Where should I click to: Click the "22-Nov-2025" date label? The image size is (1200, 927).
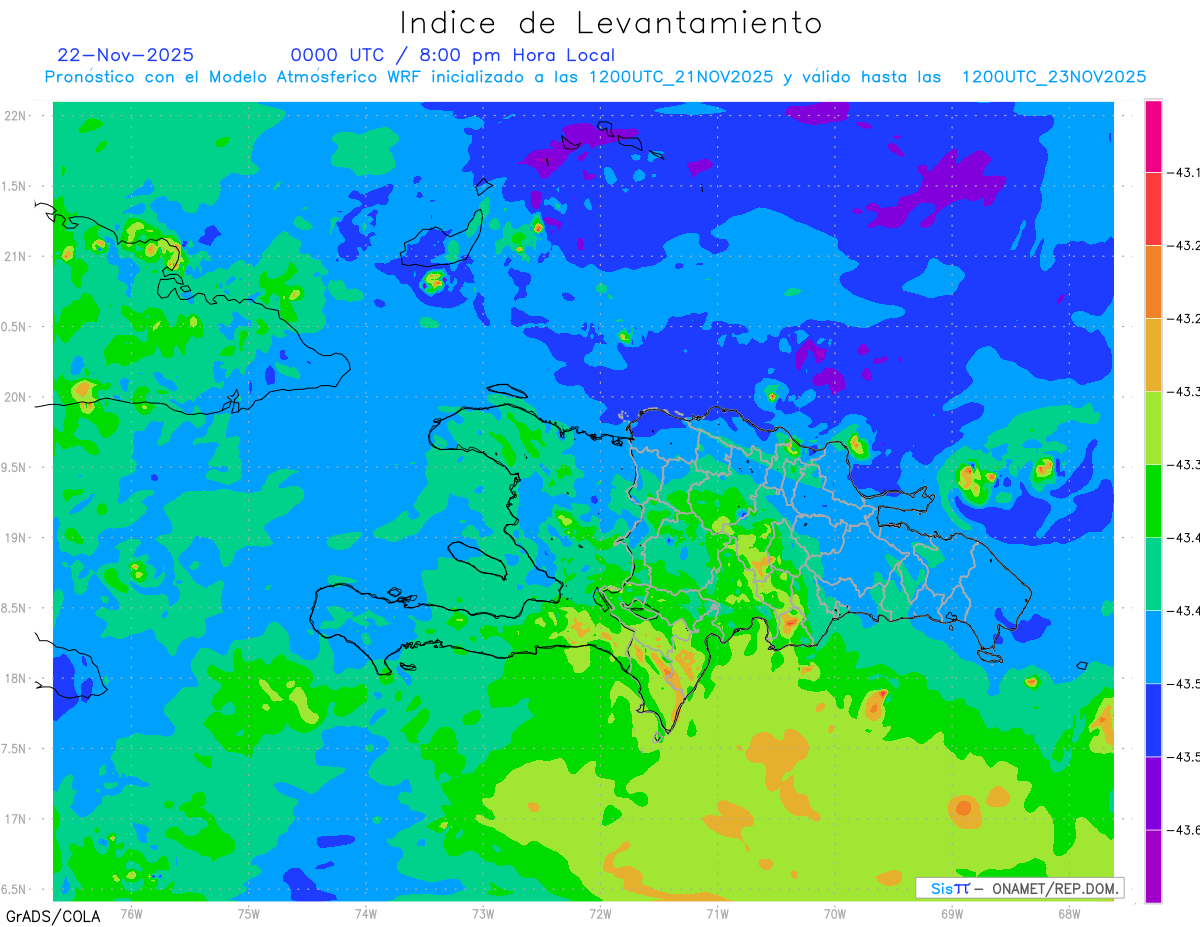[126, 55]
